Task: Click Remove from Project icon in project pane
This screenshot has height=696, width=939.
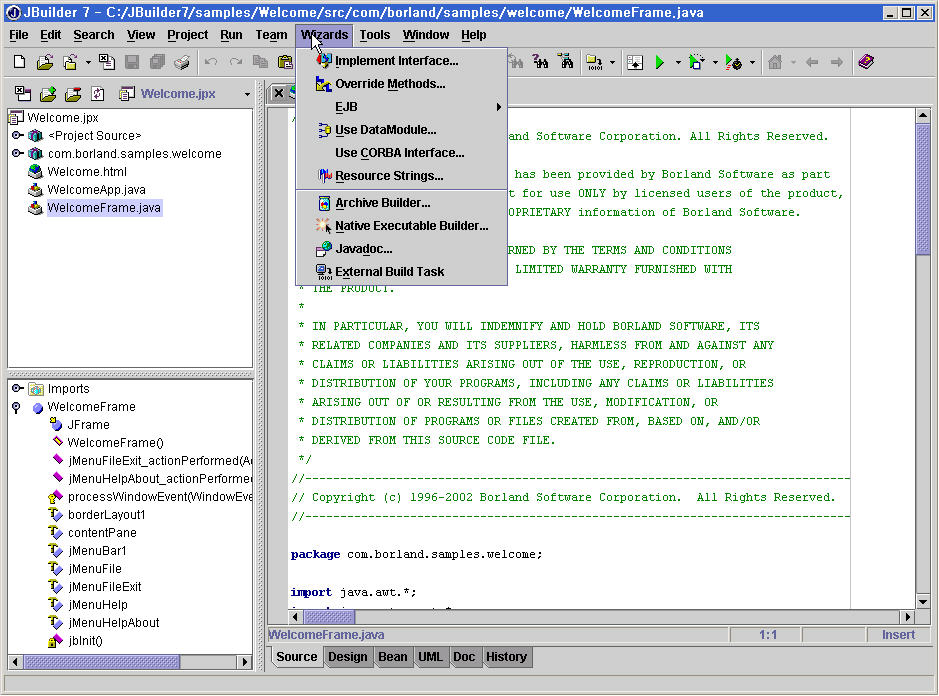Action: coord(72,94)
